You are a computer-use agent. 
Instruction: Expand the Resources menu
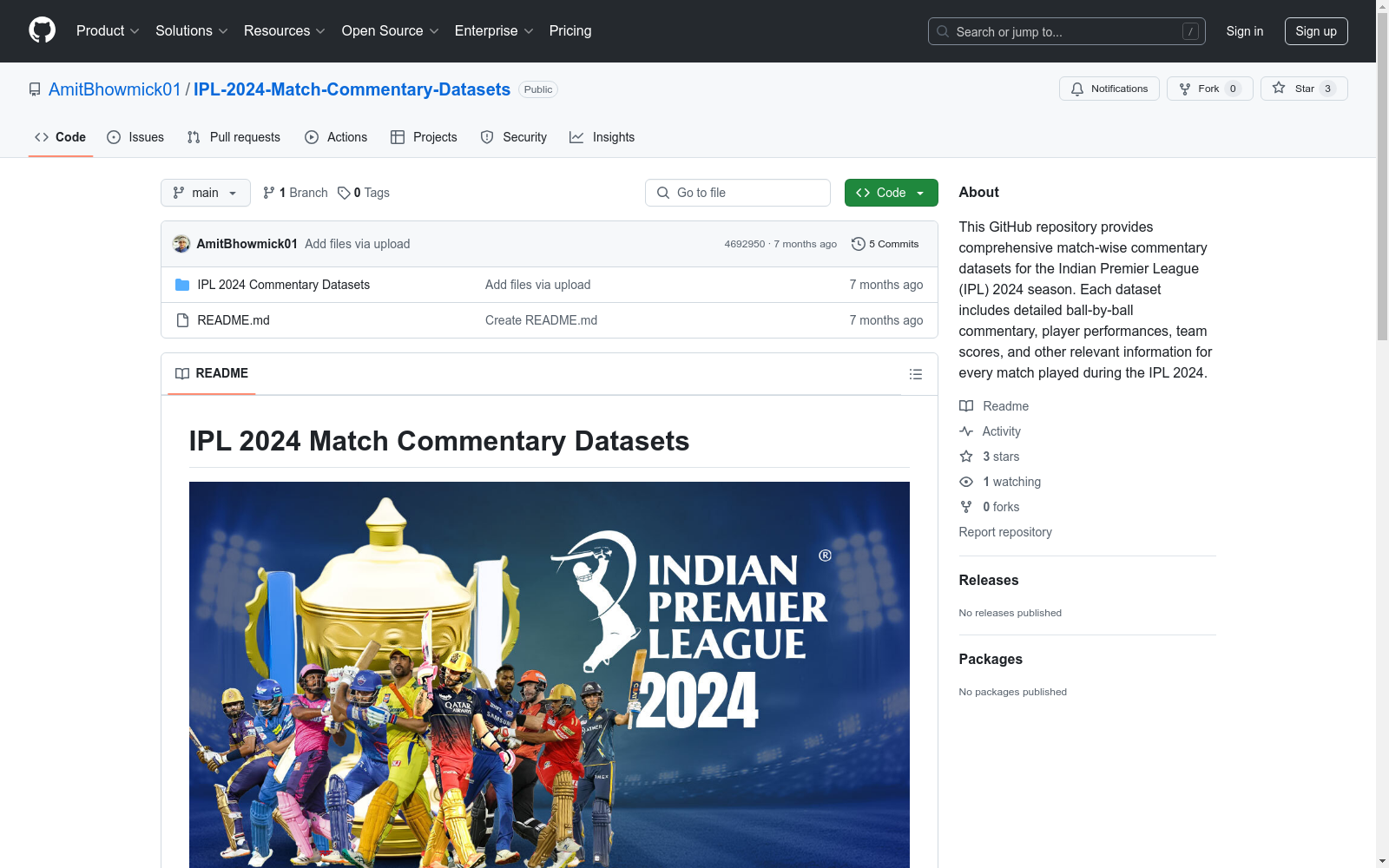pos(285,30)
